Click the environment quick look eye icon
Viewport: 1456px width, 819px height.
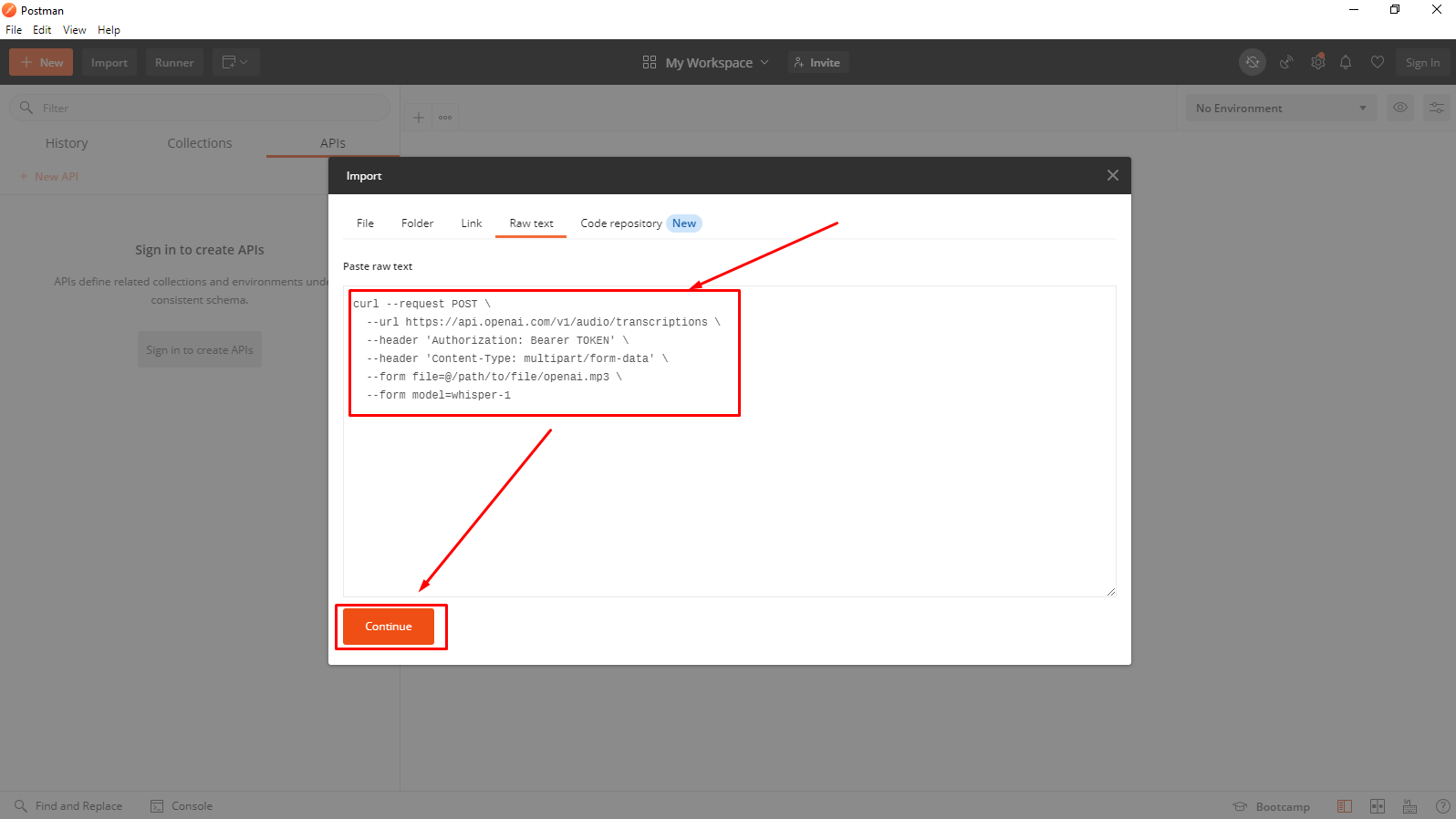(1400, 108)
